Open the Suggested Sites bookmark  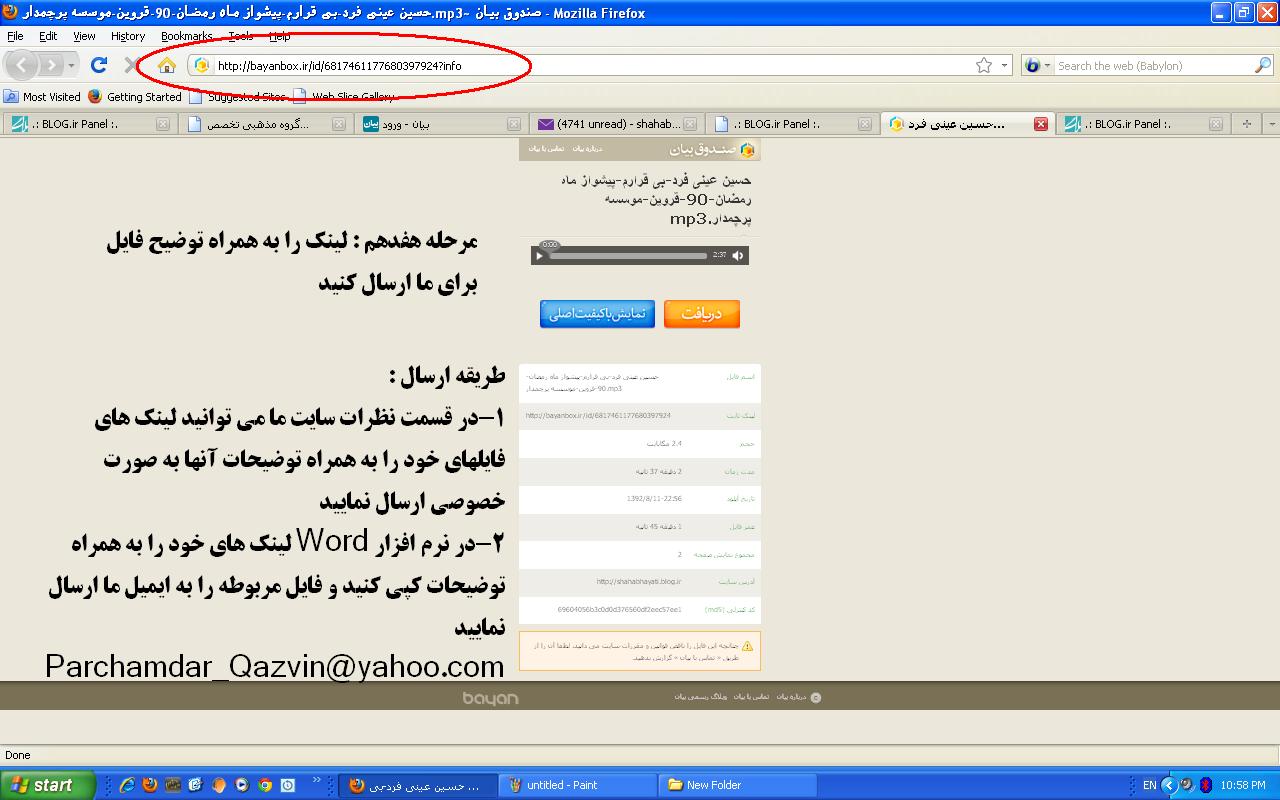click(238, 97)
